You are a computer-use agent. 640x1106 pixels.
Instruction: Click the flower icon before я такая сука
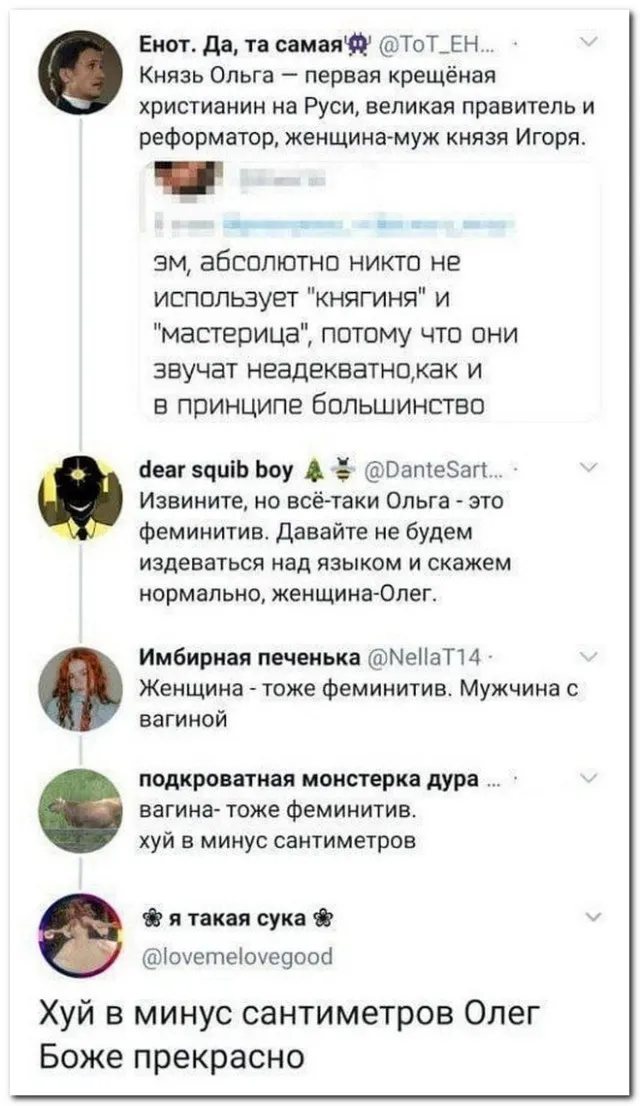156,919
